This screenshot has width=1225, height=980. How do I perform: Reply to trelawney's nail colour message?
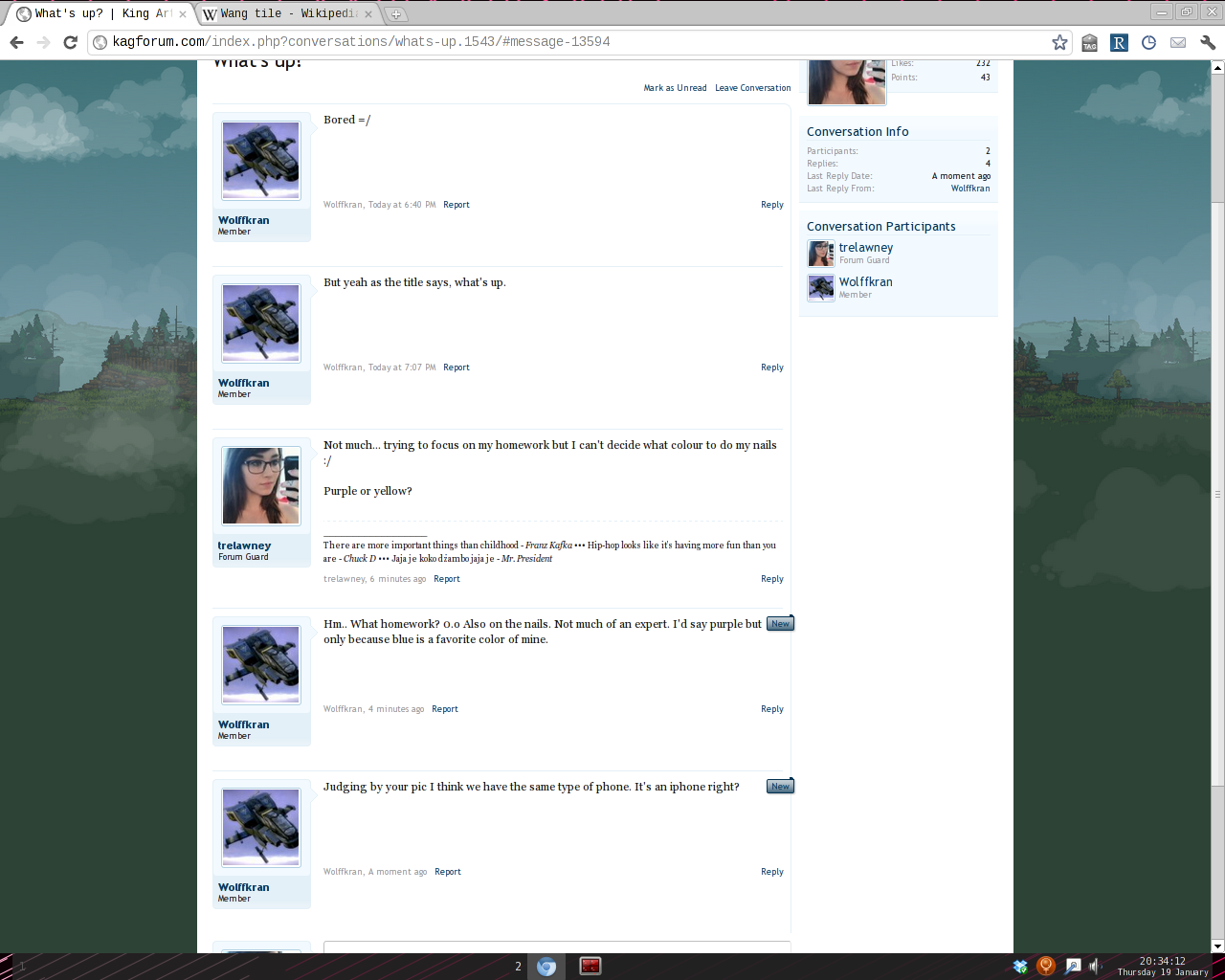[772, 579]
